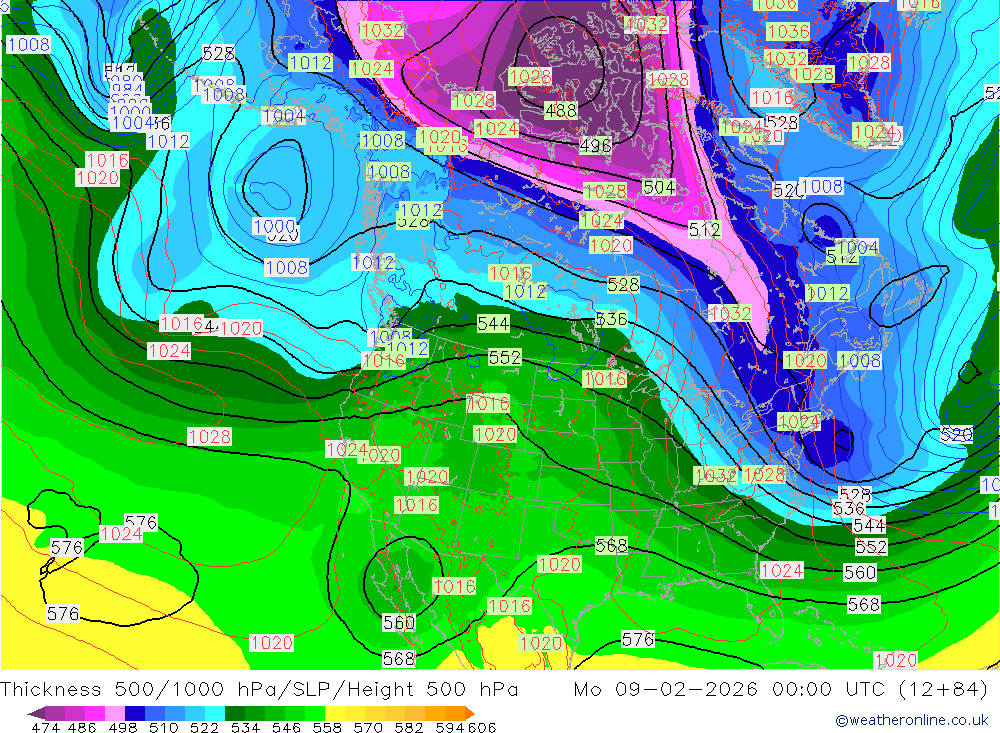Viewport: 1000px width, 733px height.
Task: Pick the dark purple left-arrow end of the legend
Action: click(x=36, y=713)
